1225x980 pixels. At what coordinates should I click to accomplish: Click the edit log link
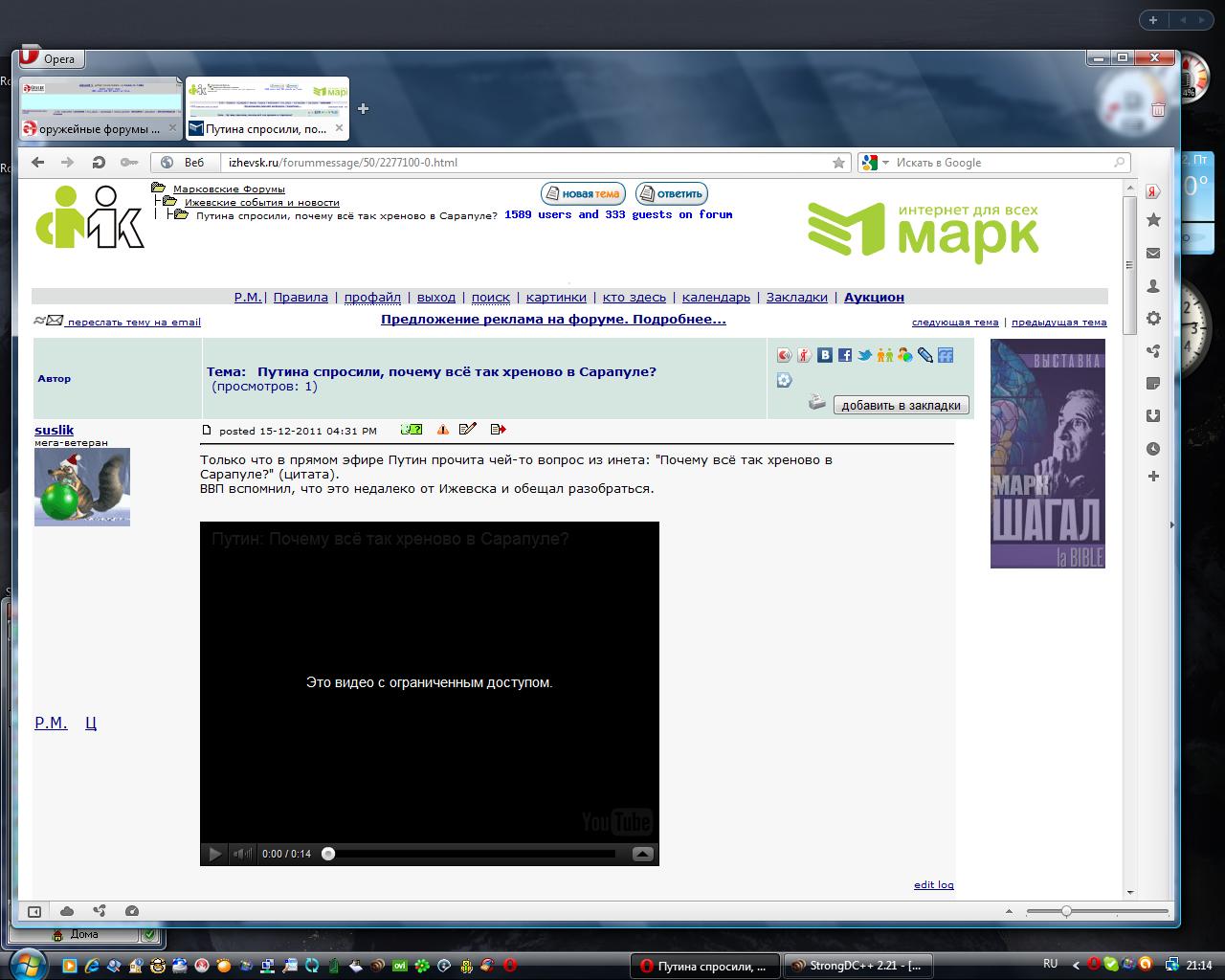coord(934,884)
